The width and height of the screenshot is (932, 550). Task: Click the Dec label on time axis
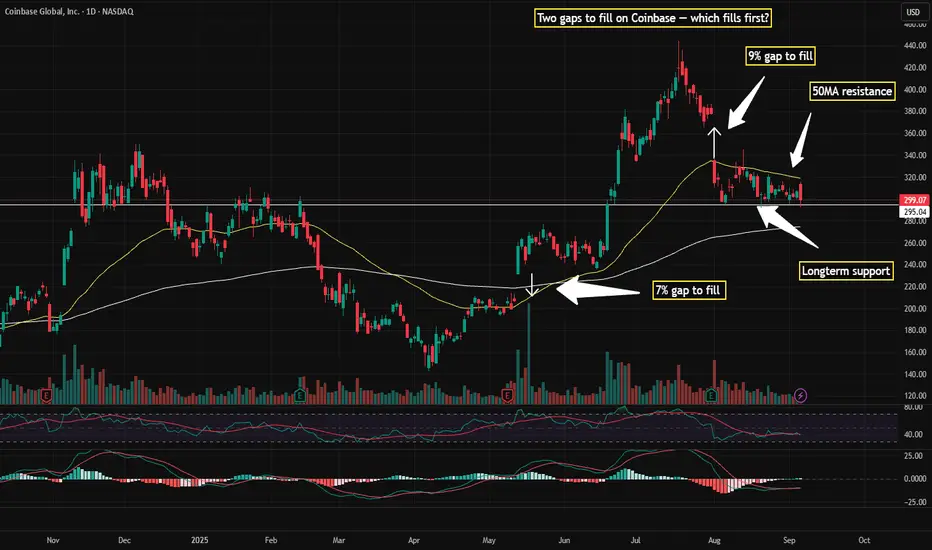pyautogui.click(x=124, y=540)
